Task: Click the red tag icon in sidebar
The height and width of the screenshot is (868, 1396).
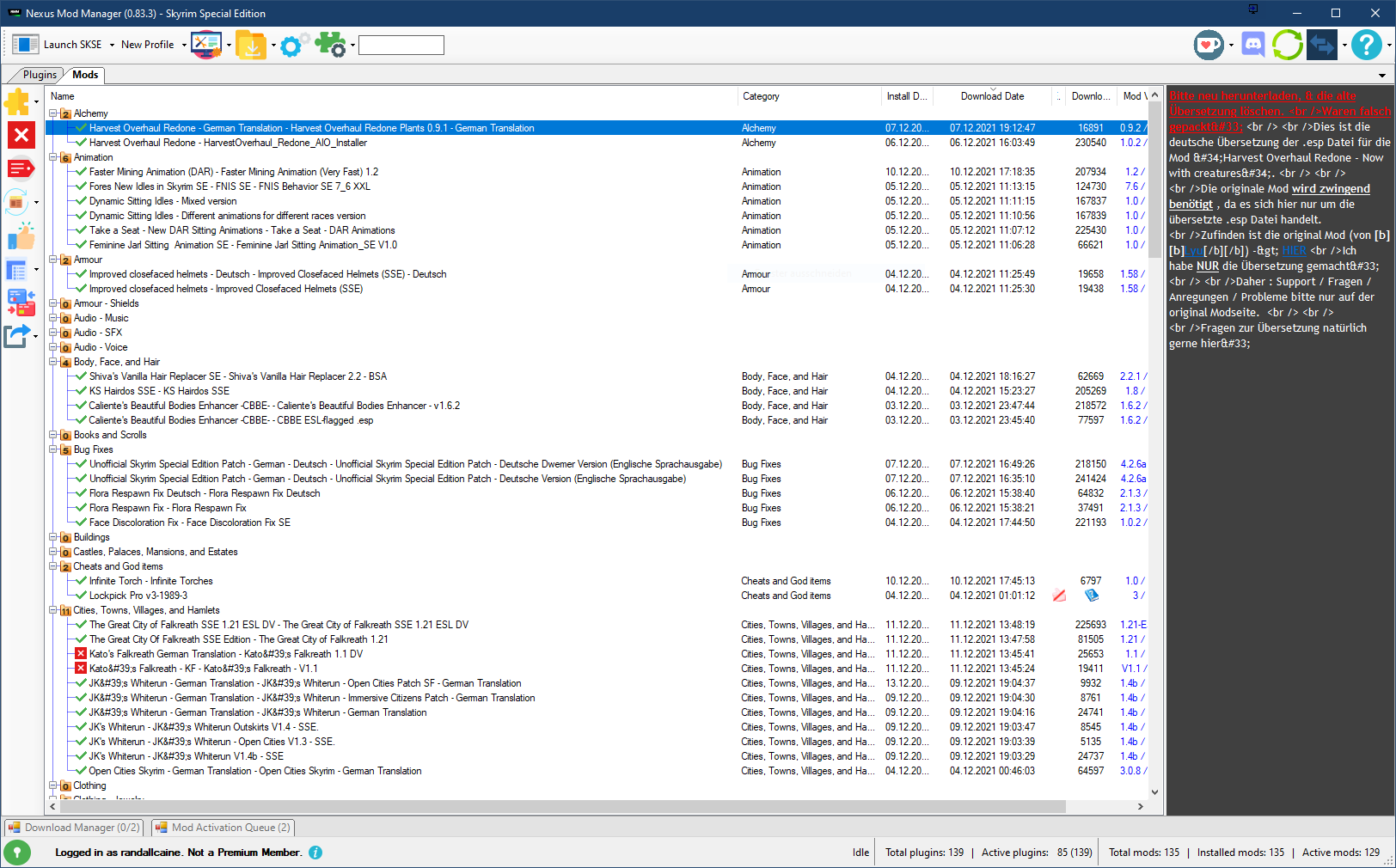Action: (x=21, y=168)
